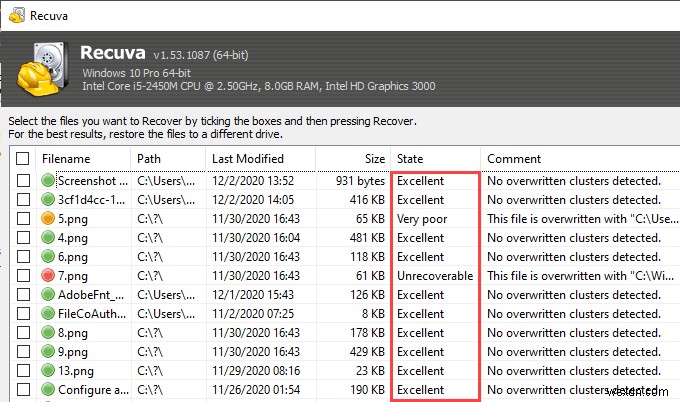Click orange status icon of 5.png
Image resolution: width=680 pixels, height=402 pixels.
[48, 219]
